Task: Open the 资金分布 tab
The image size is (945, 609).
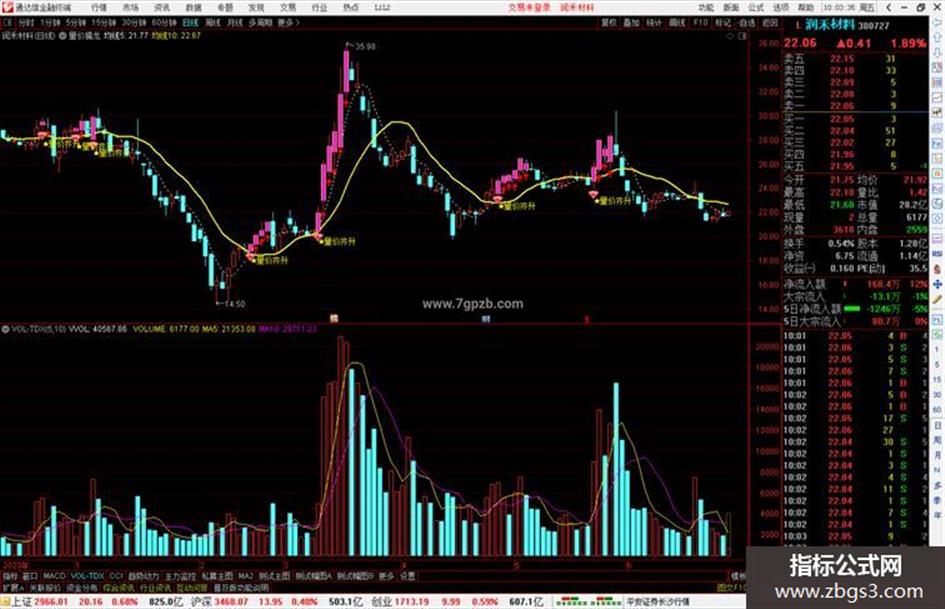Action: coord(81,587)
